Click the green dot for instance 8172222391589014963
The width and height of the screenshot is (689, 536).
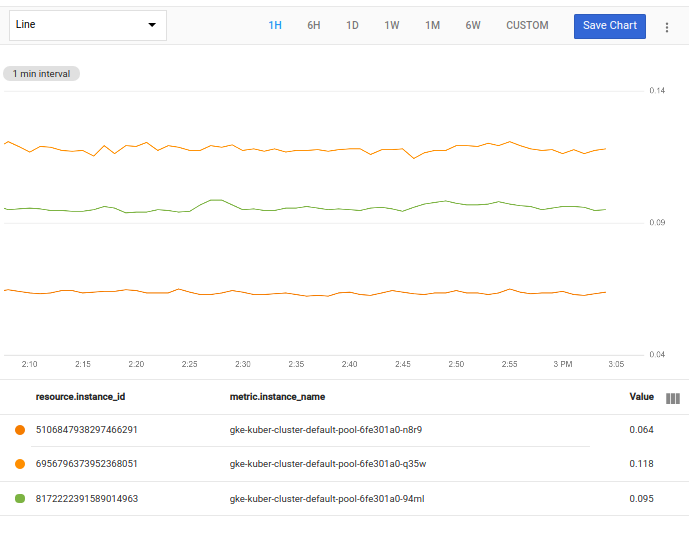click(20, 498)
